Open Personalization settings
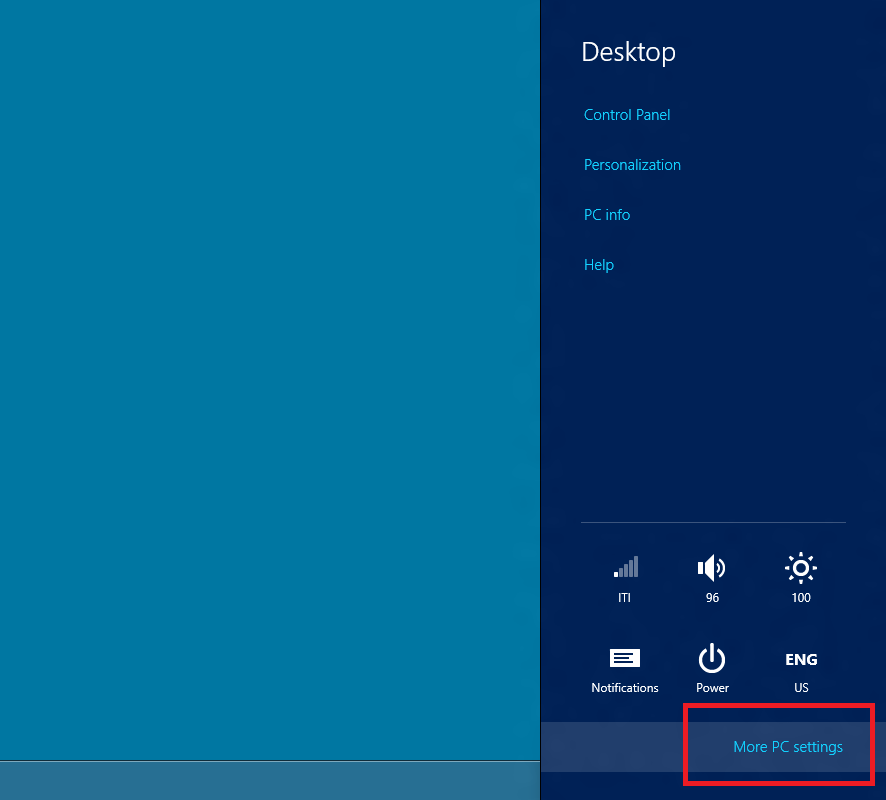This screenshot has height=800, width=886. [632, 164]
